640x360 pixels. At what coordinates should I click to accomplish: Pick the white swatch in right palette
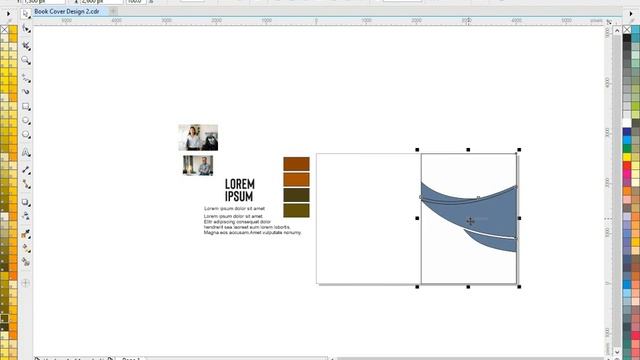(x=627, y=123)
